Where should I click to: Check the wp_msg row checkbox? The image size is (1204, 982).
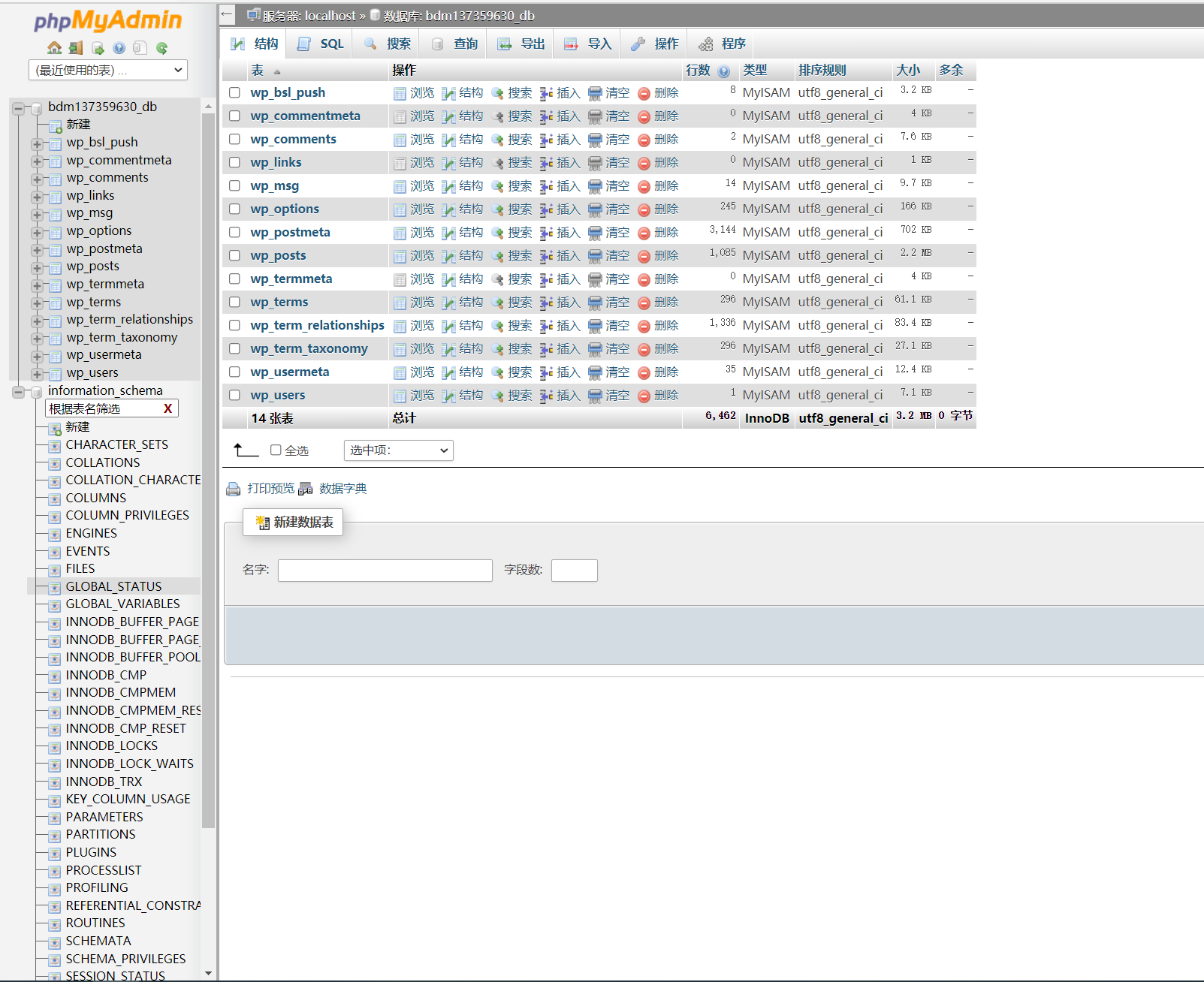click(x=234, y=185)
